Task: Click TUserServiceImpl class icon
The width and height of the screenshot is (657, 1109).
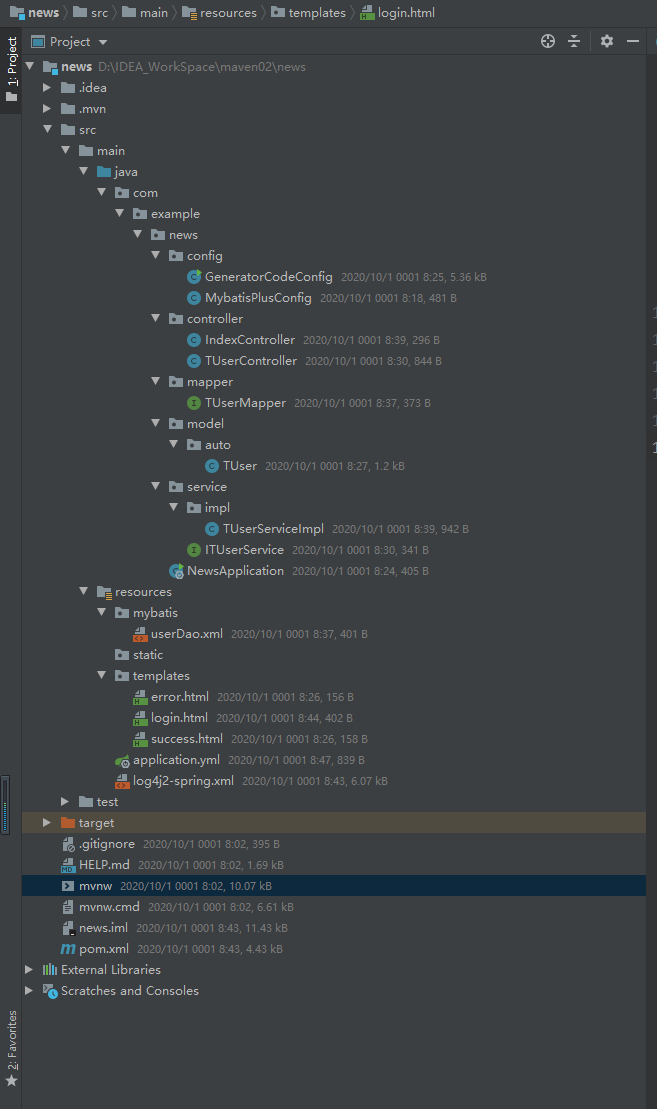Action: tap(211, 528)
